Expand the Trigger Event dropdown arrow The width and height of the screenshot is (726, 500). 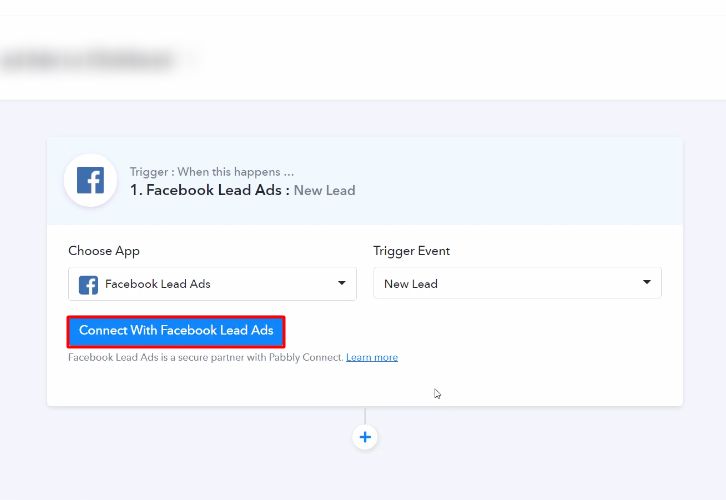click(x=647, y=282)
